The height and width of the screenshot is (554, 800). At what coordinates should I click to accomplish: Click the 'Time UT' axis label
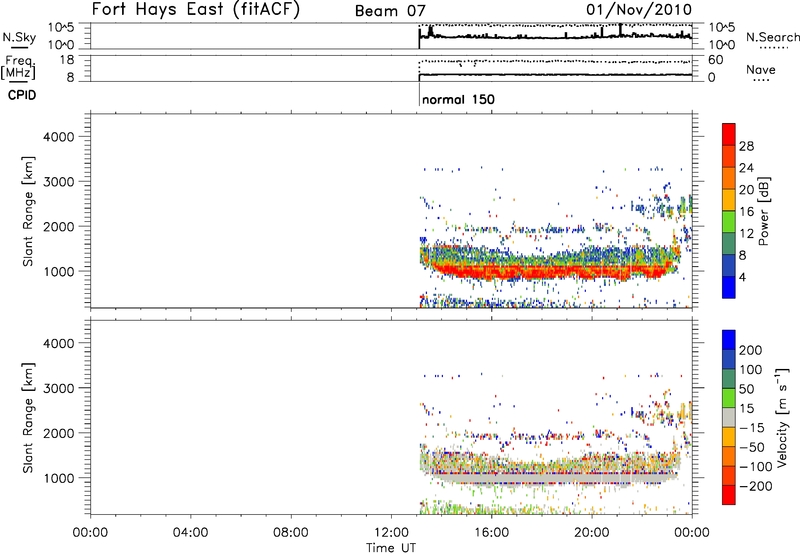pos(390,546)
